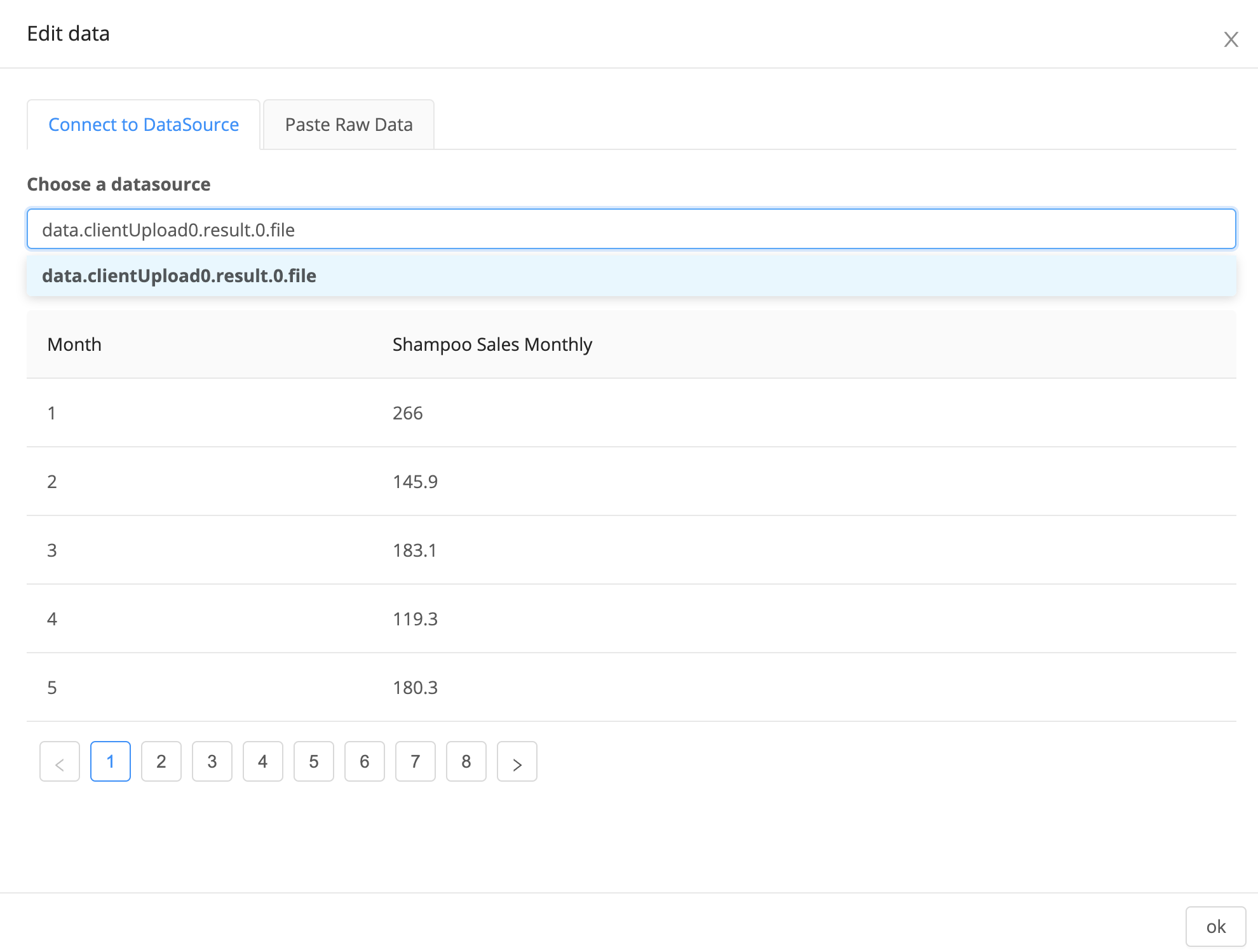Select the cell with value 266
This screenshot has width=1258, height=952.
tap(407, 413)
